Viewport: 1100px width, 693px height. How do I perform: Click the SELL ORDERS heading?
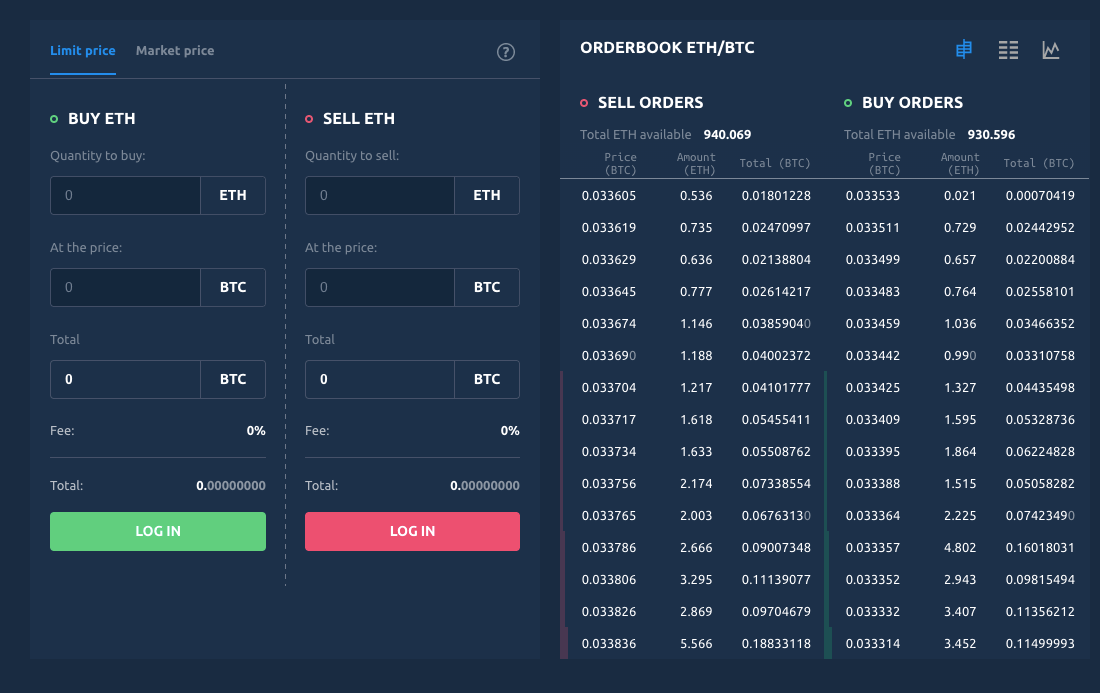point(650,102)
